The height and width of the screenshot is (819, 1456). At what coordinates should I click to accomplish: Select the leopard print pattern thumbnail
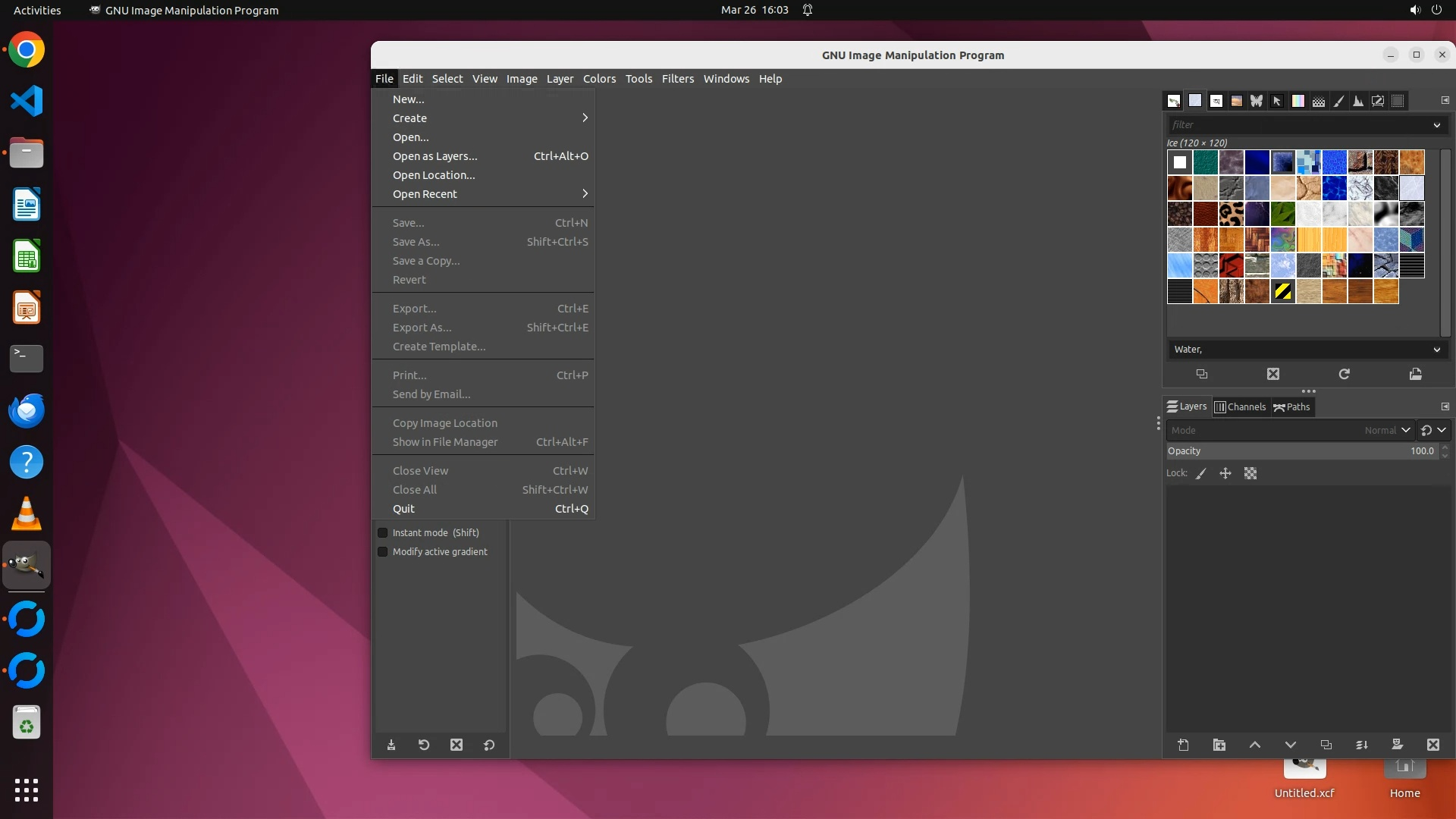pyautogui.click(x=1231, y=214)
